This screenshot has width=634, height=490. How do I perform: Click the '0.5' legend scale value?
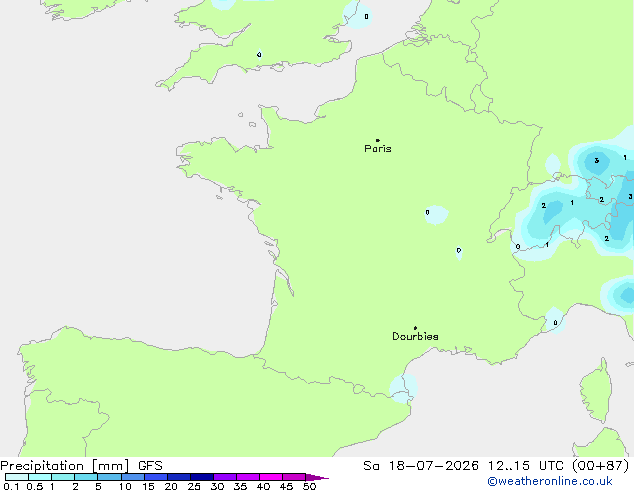pos(34,486)
